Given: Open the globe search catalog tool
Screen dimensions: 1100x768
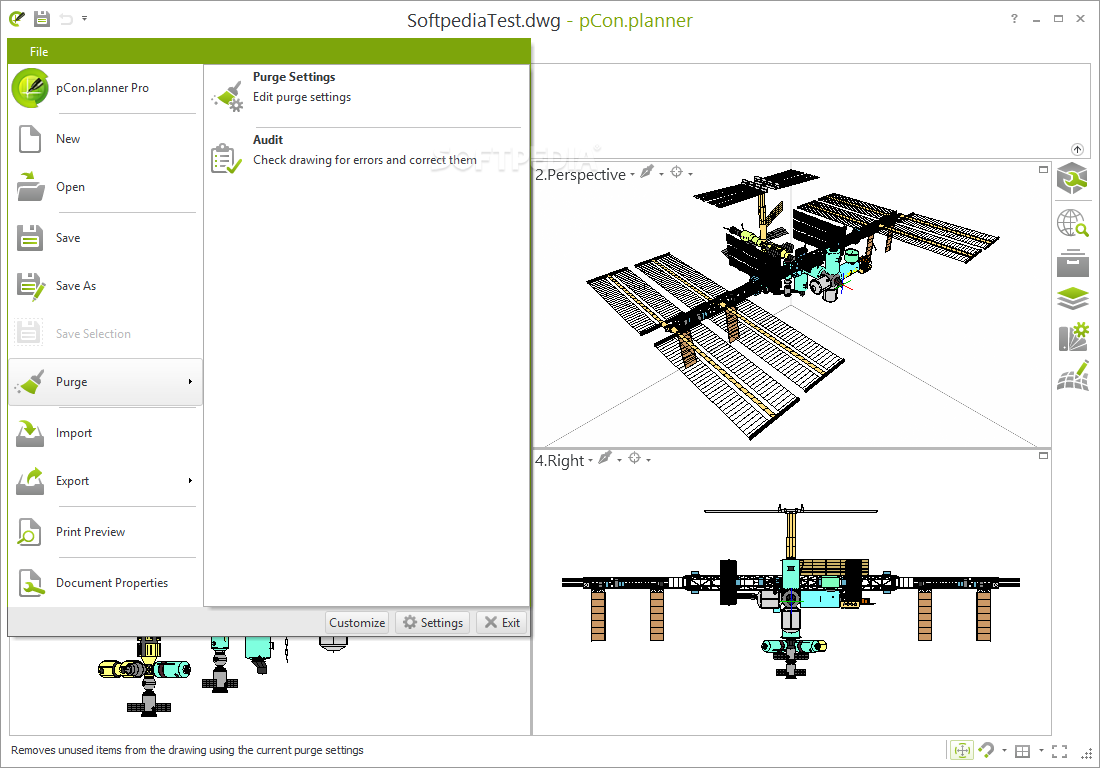Looking at the screenshot, I should point(1072,223).
